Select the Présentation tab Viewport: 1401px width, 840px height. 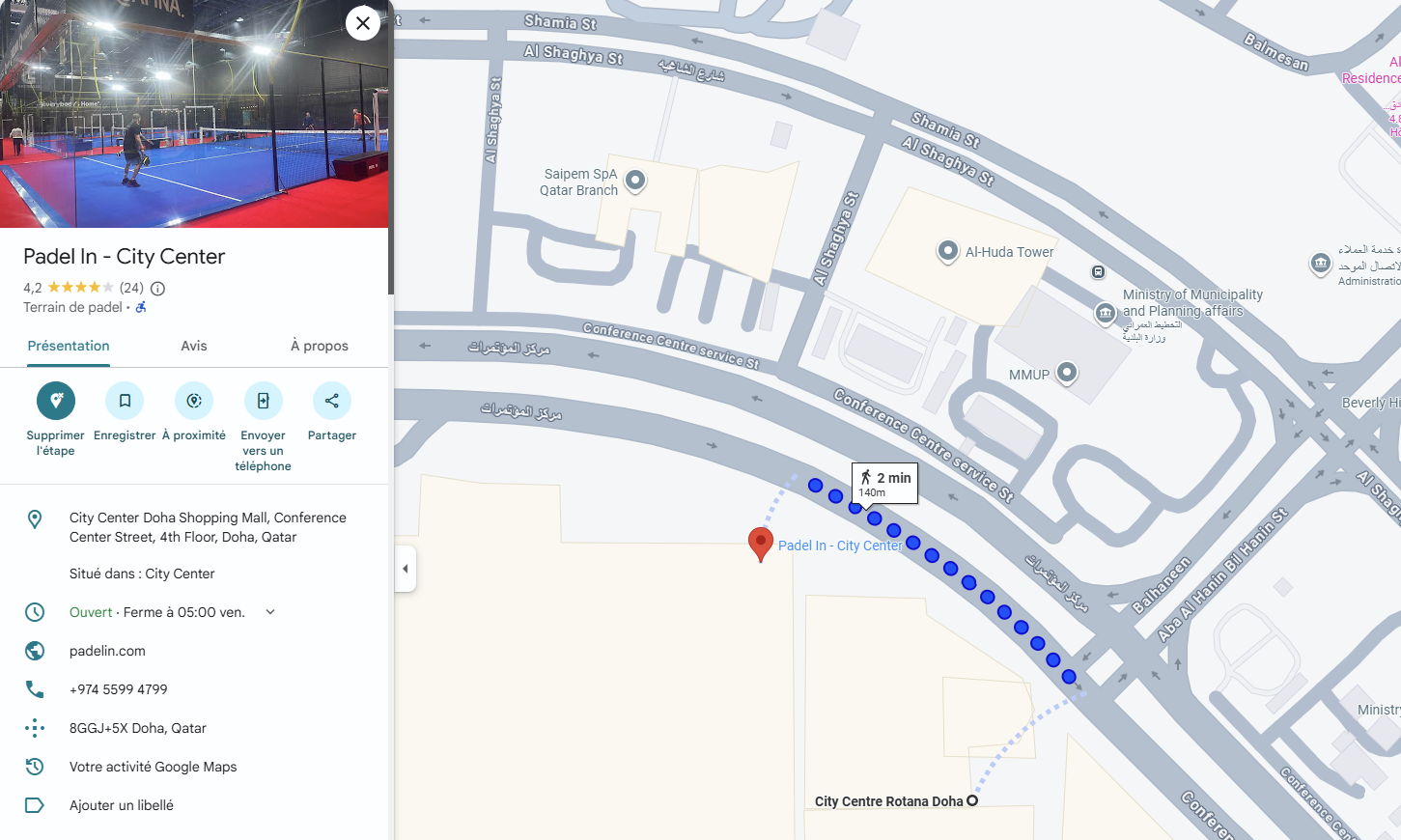coord(69,346)
